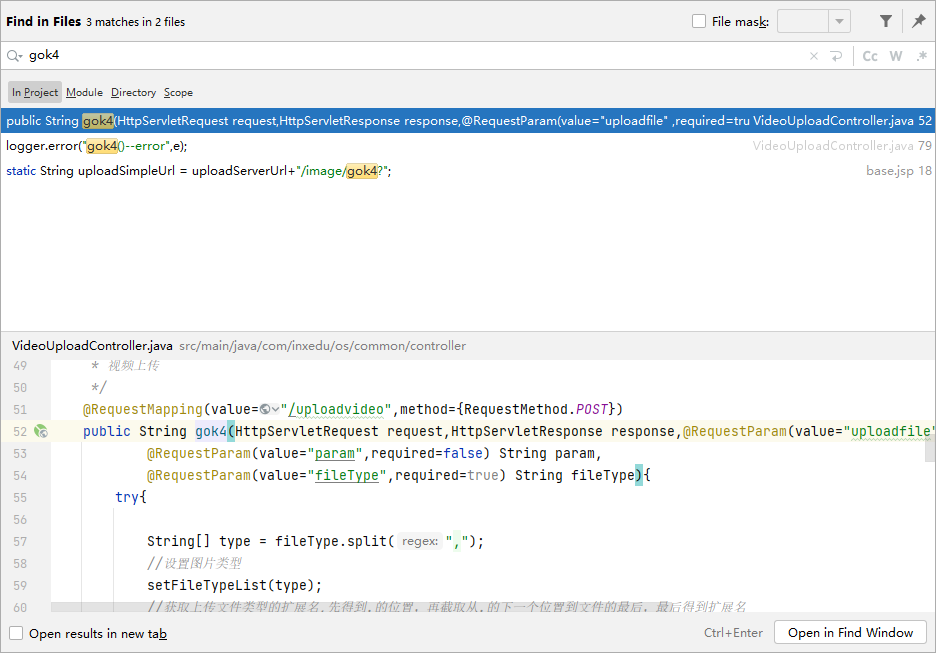This screenshot has height=653, width=936.
Task: Click line number 60 in the gutter
Action: click(x=20, y=607)
